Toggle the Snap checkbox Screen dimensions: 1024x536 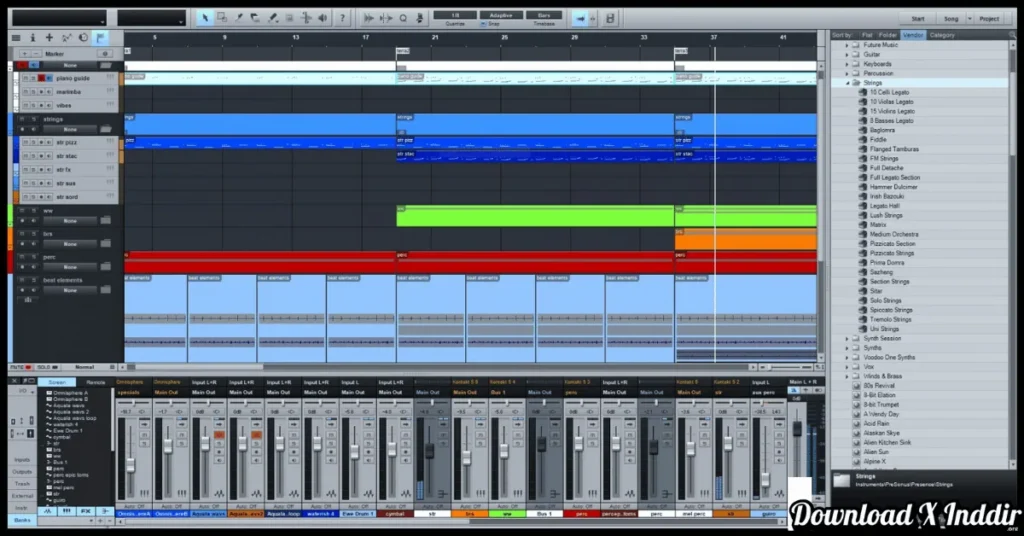(x=484, y=24)
